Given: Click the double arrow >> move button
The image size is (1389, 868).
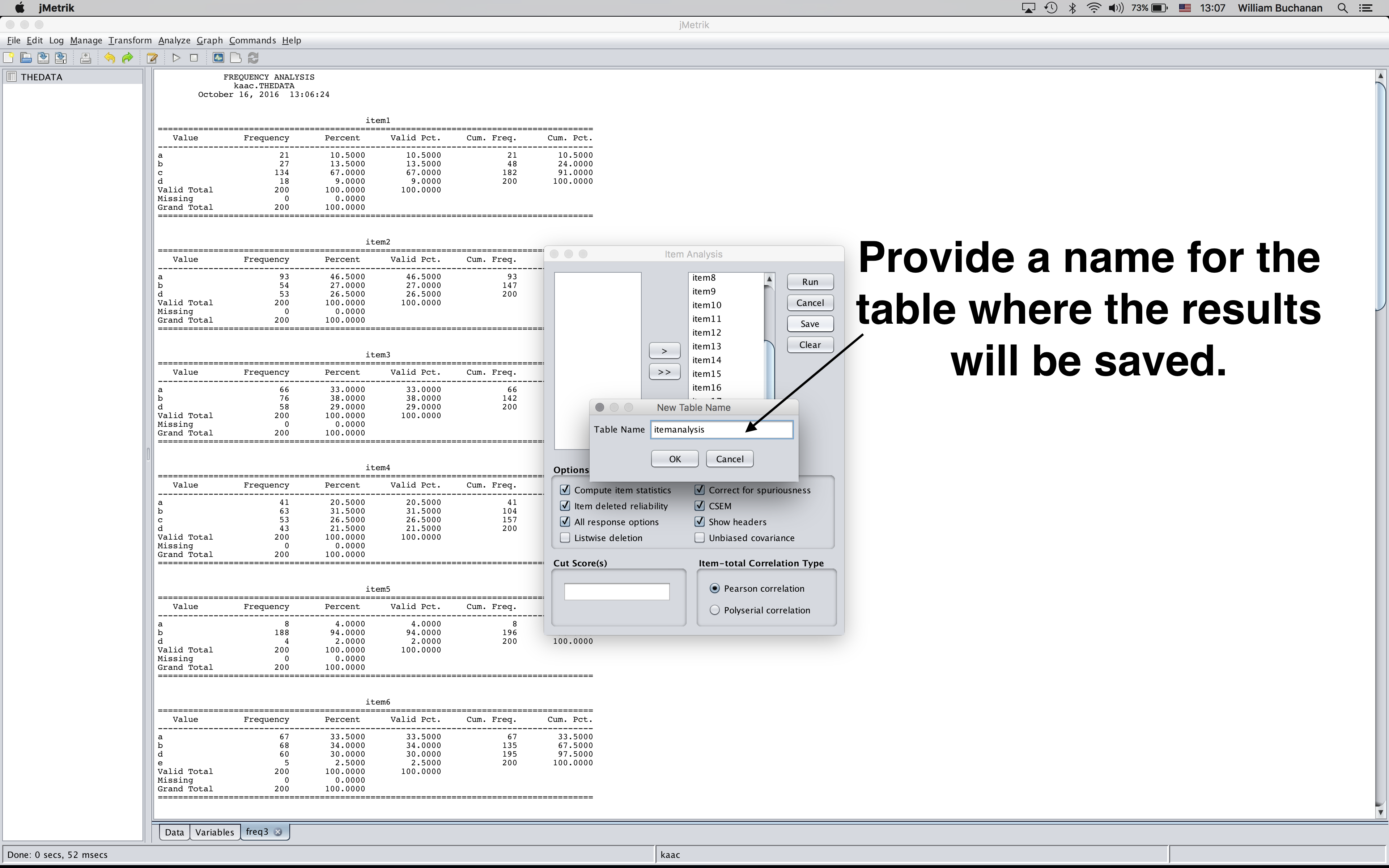Looking at the screenshot, I should click(664, 372).
